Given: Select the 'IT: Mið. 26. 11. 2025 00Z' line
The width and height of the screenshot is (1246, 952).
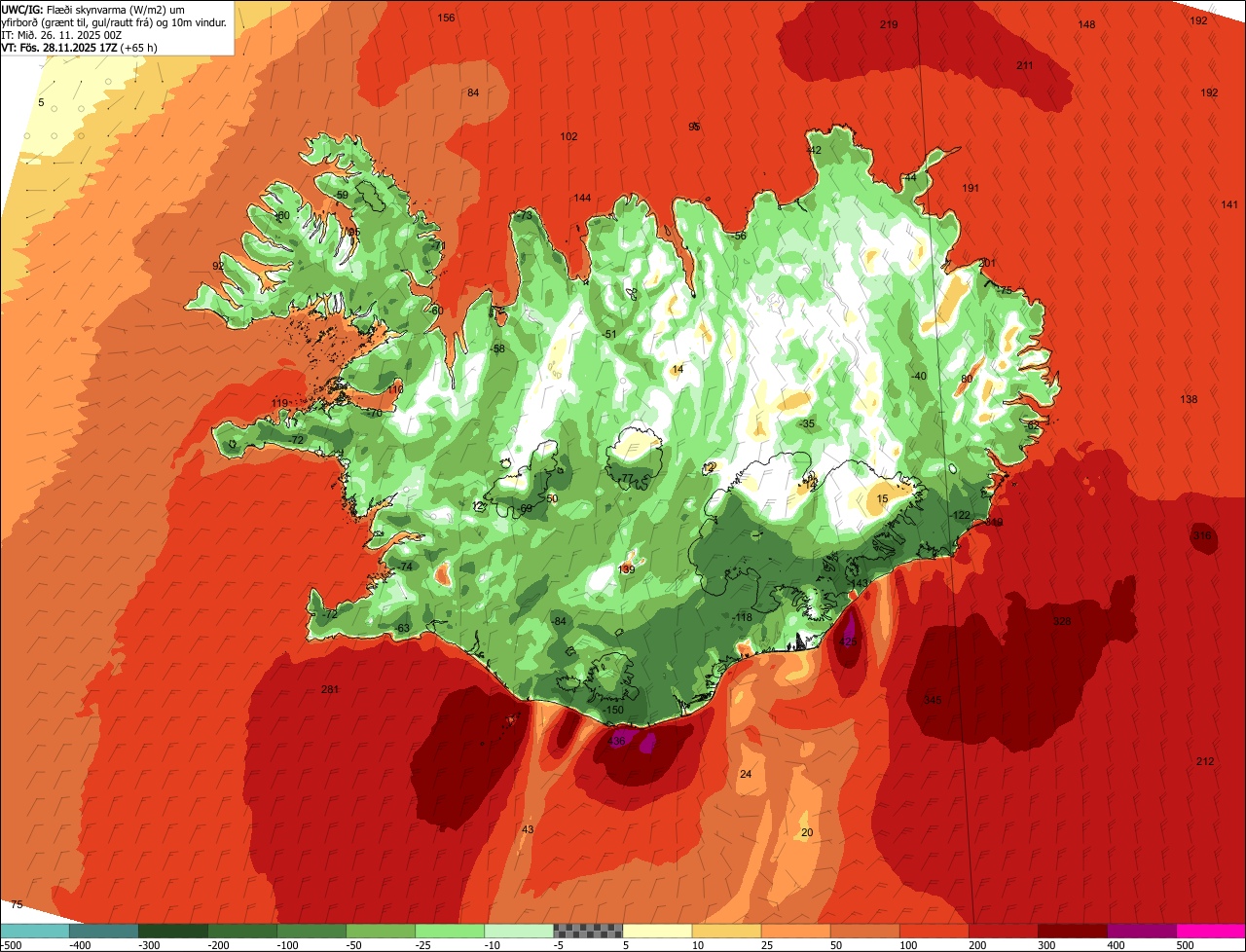Looking at the screenshot, I should (x=61, y=34).
